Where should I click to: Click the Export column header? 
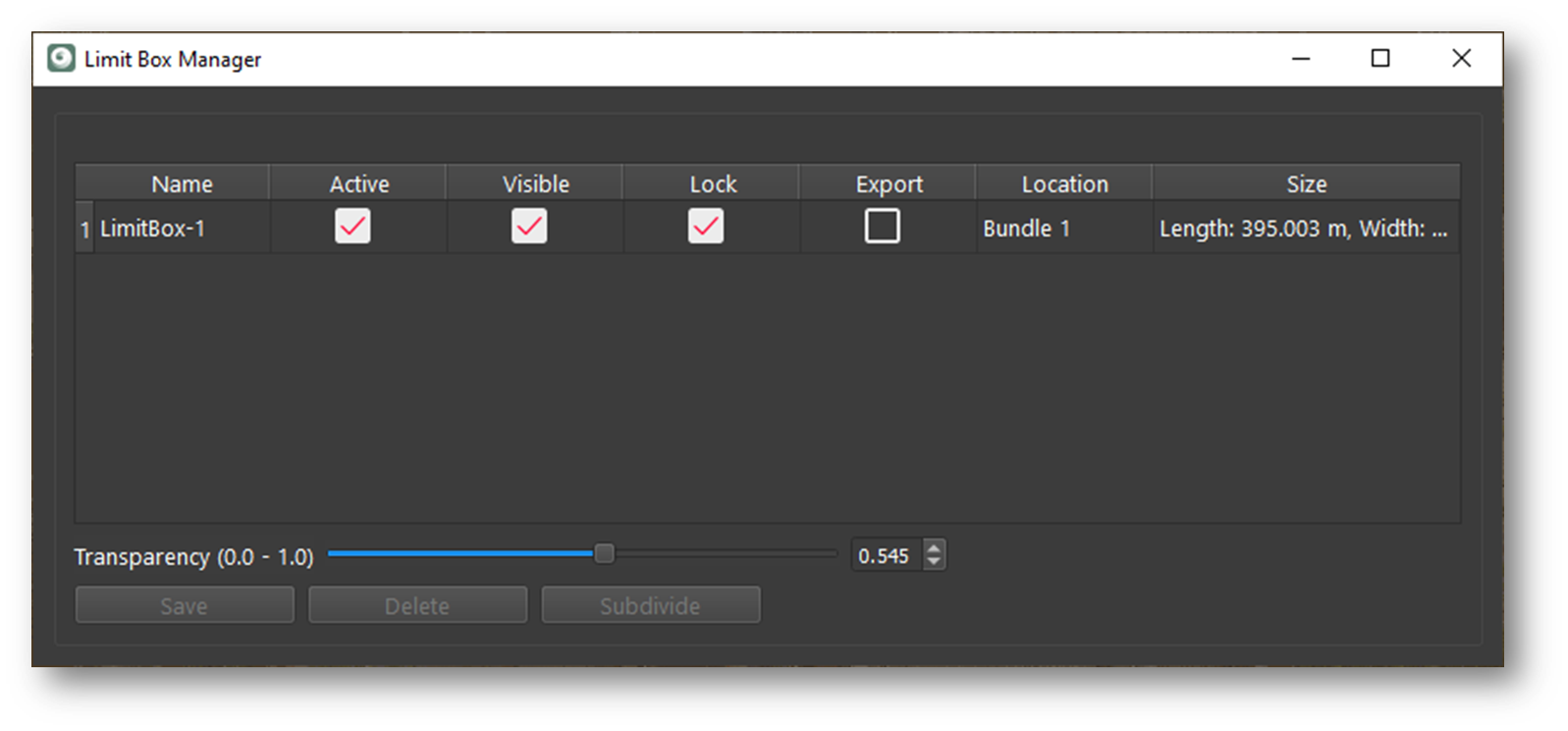889,183
